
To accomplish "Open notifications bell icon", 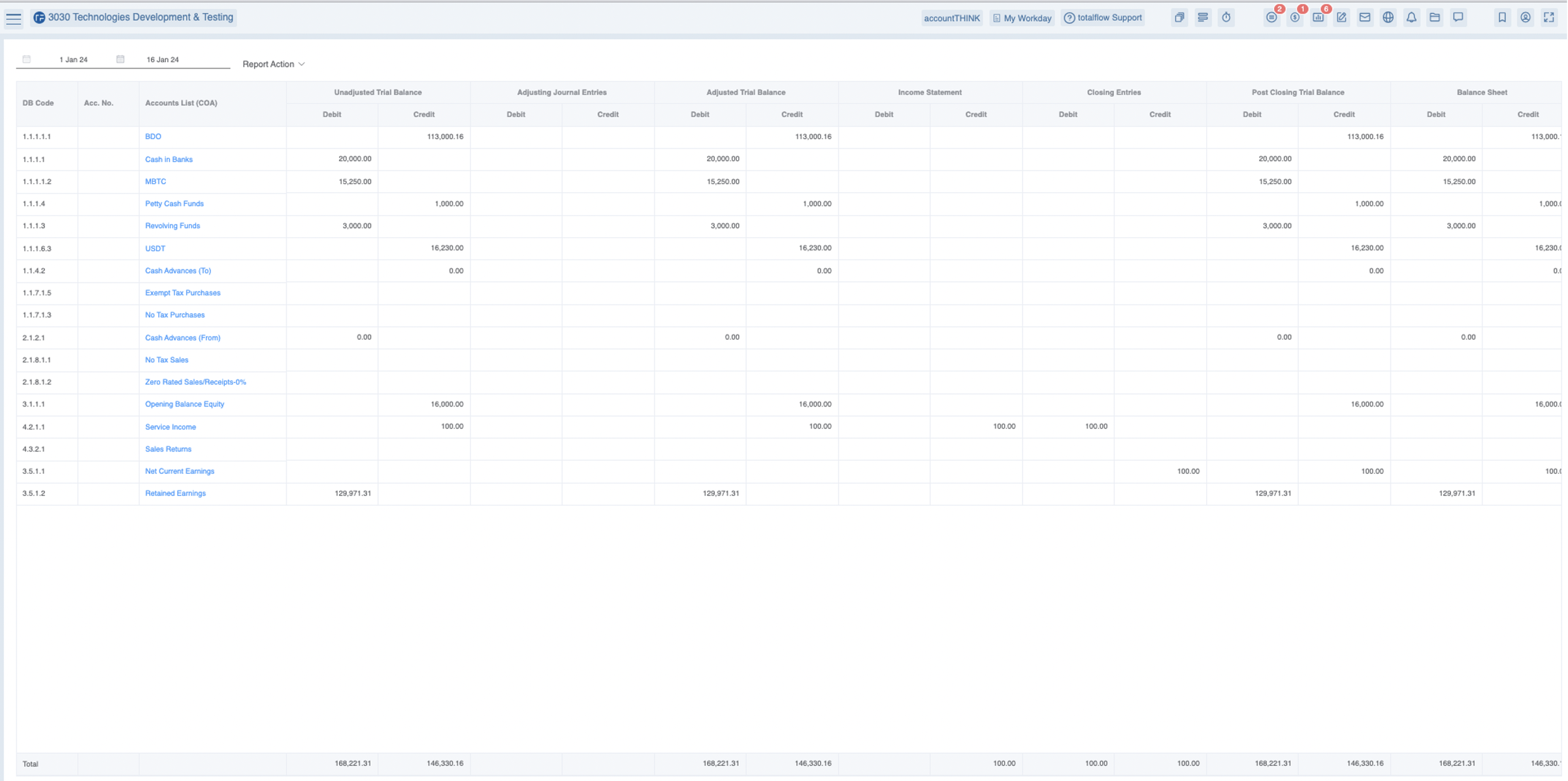I will tap(1411, 18).
